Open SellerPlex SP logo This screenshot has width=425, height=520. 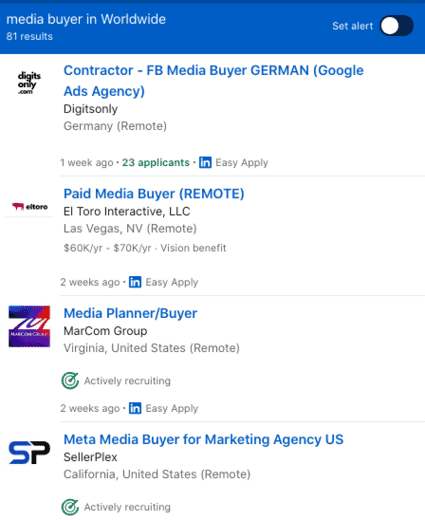tap(29, 452)
